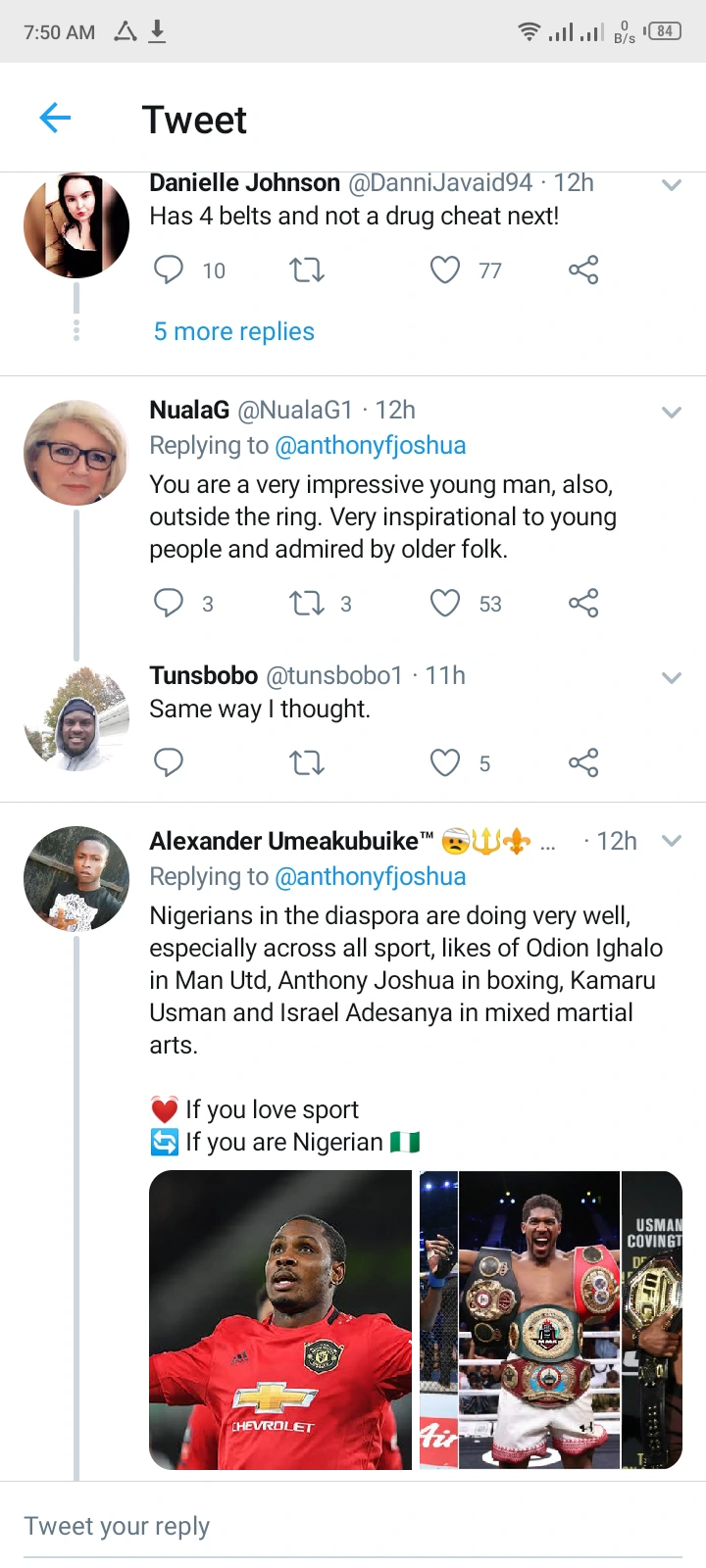Viewport: 706px width, 1568px height.
Task: Like Tunsbobo's tweet
Action: (445, 762)
